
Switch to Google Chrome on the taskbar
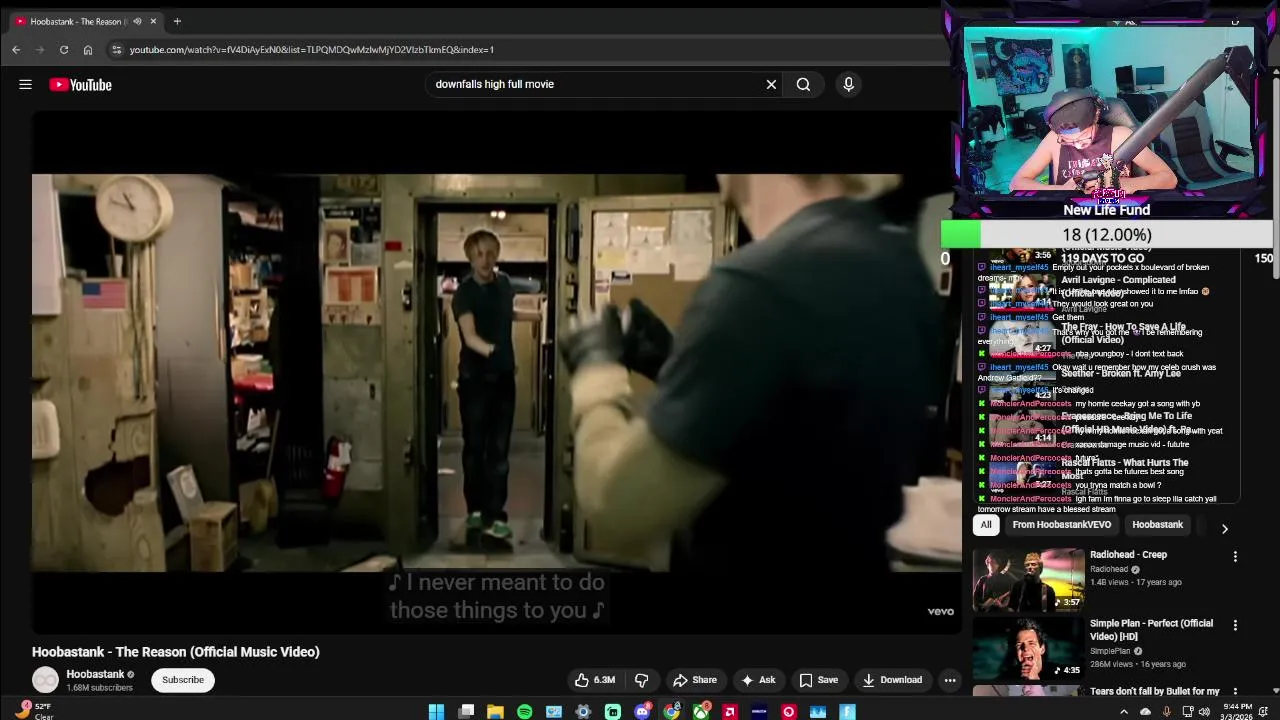tap(671, 712)
